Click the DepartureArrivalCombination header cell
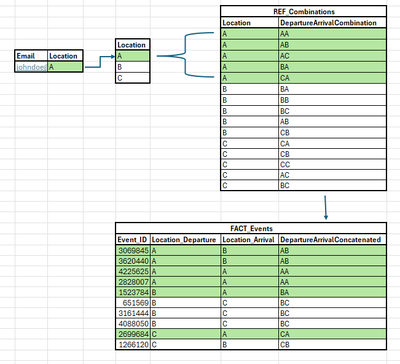The image size is (400, 364). [332, 23]
